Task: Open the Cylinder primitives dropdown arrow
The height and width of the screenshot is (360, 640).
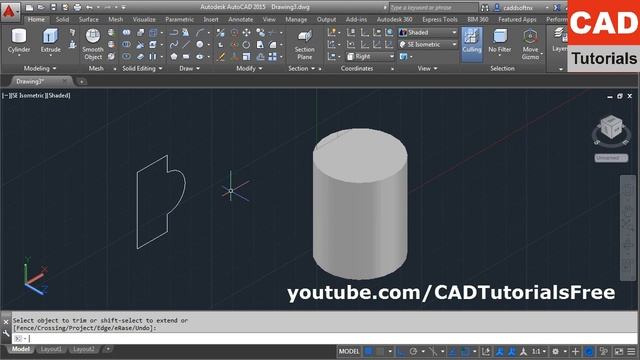Action: click(19, 55)
